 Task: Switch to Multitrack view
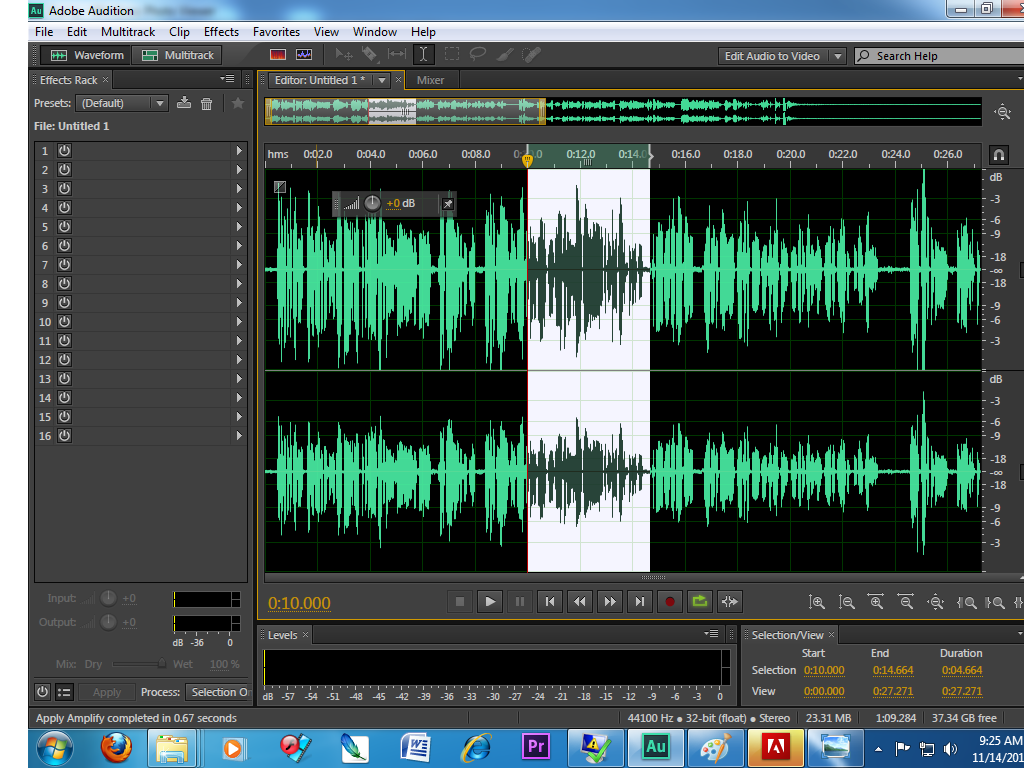[x=177, y=55]
